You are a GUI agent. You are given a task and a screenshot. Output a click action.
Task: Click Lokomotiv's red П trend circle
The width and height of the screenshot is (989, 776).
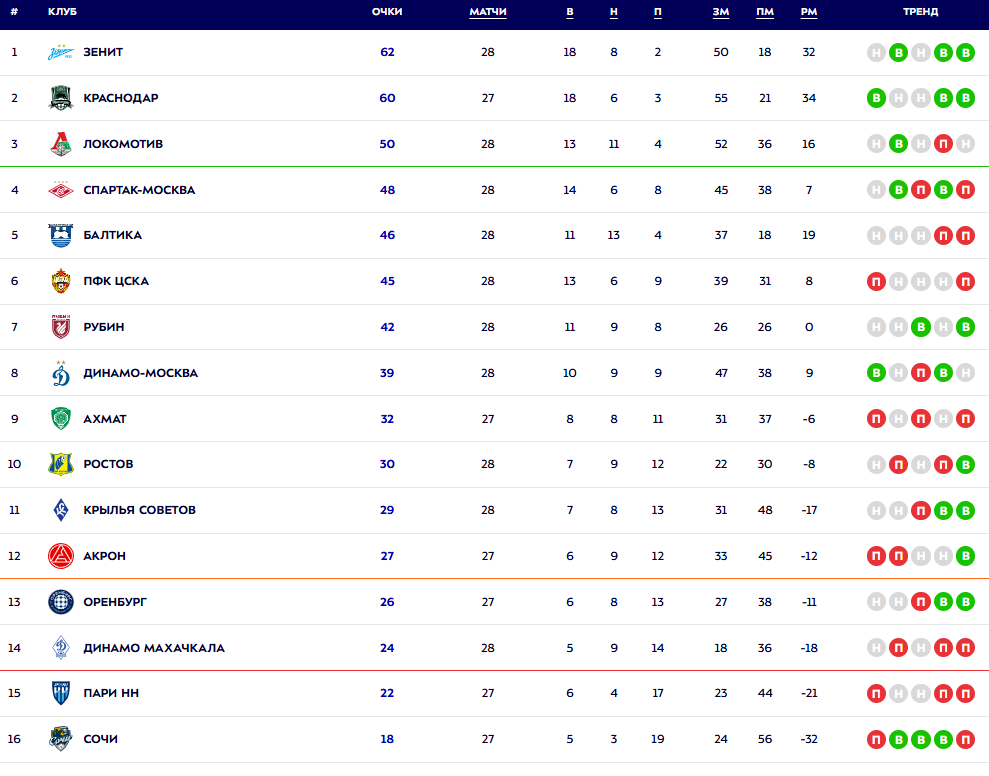pyautogui.click(x=943, y=144)
